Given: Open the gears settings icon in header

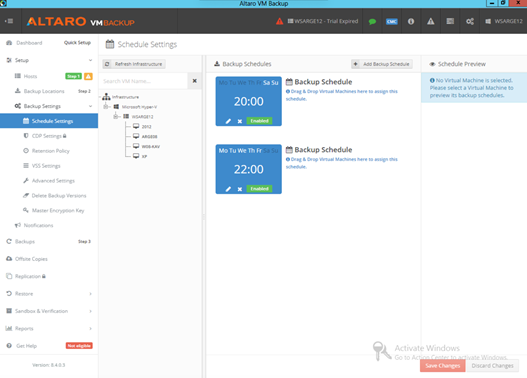Looking at the screenshot, I should (470, 22).
